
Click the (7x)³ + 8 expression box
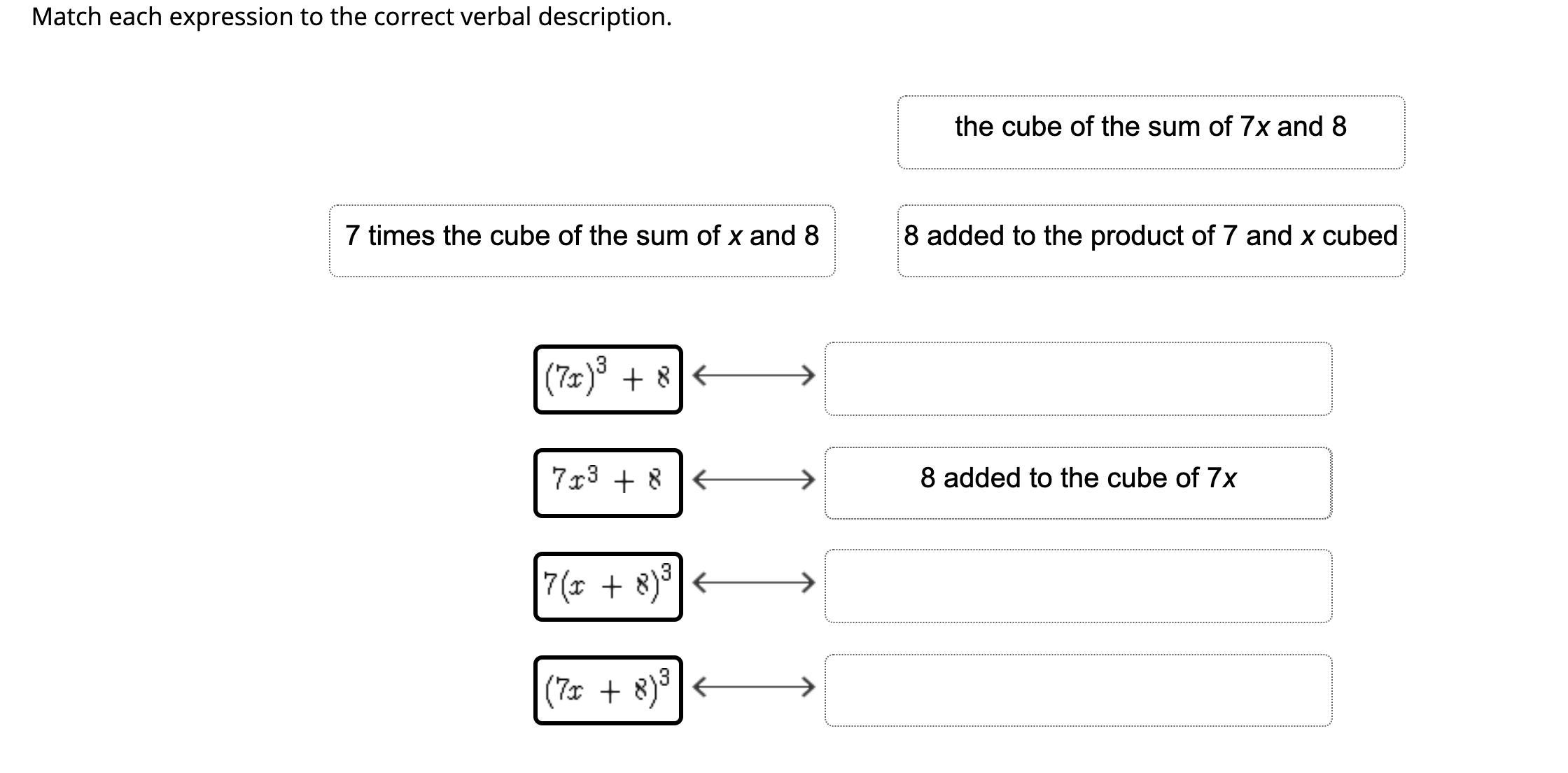point(608,379)
